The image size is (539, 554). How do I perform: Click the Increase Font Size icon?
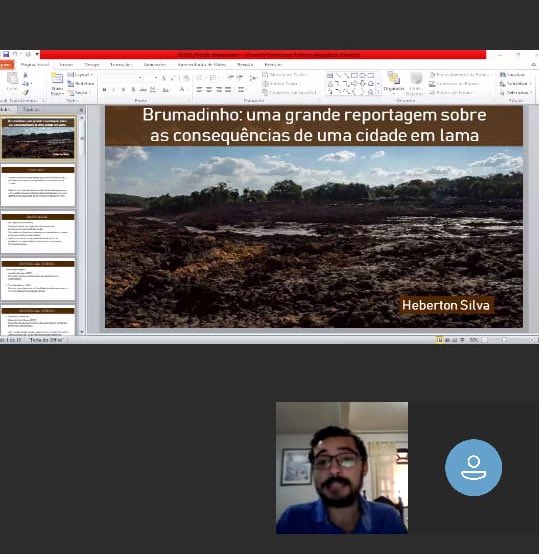point(164,78)
